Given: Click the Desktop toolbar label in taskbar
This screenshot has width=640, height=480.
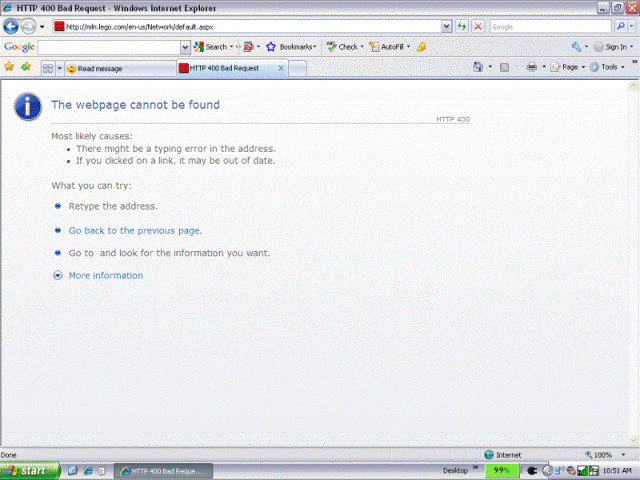Looking at the screenshot, I should click(455, 471).
